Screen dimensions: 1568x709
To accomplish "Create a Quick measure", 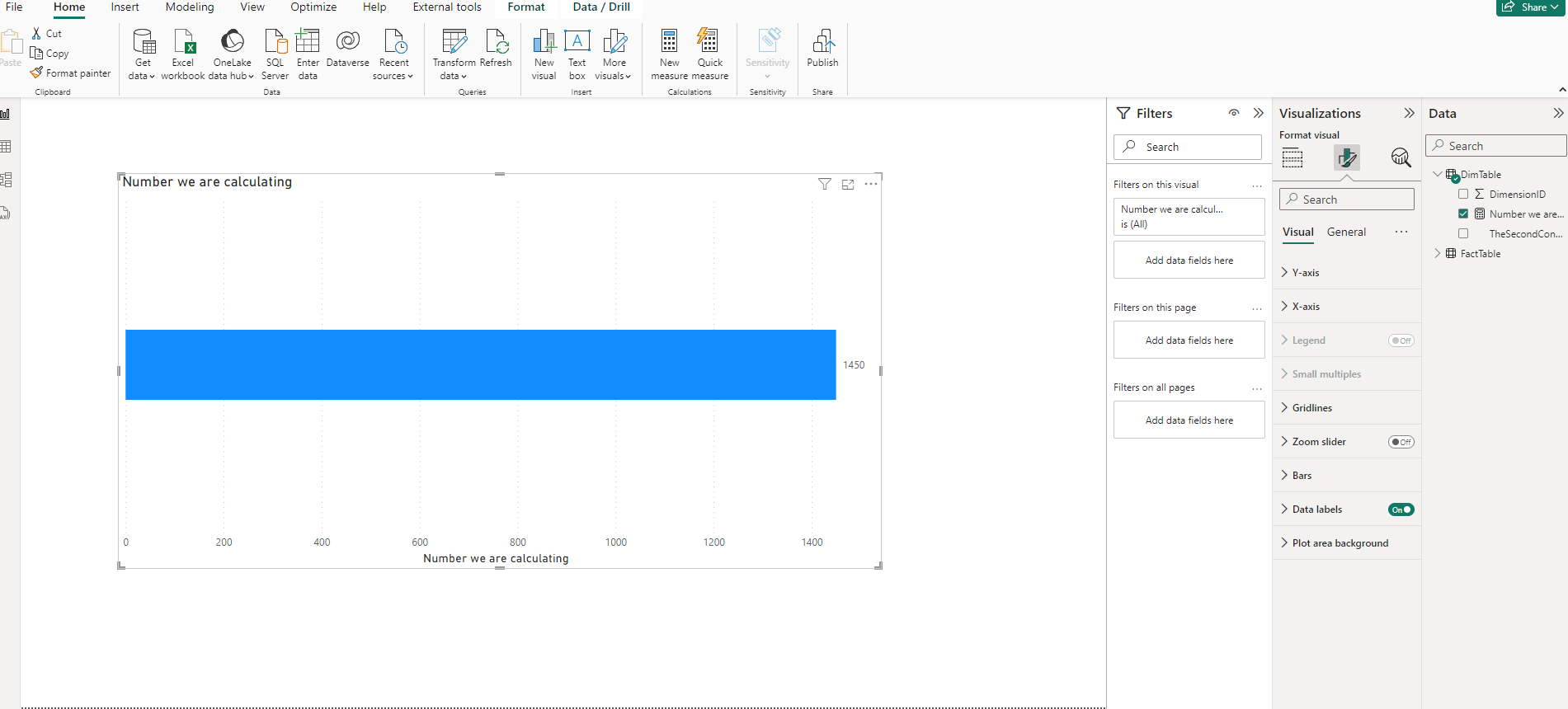I will [x=709, y=54].
